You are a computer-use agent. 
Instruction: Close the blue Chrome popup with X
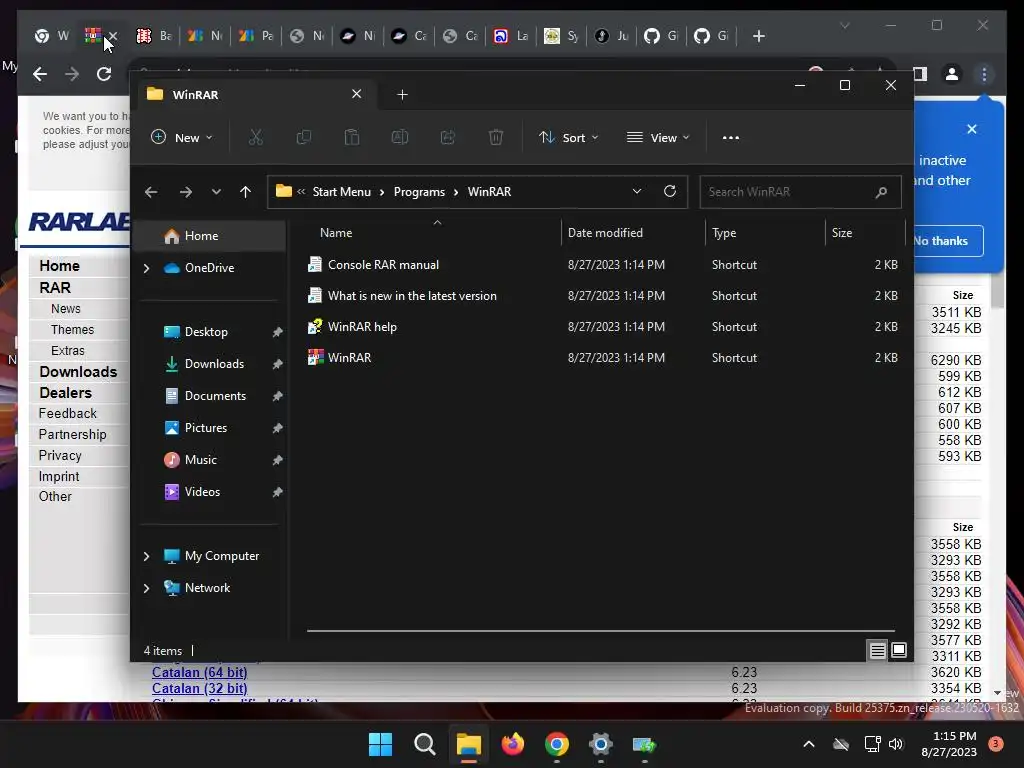click(972, 129)
